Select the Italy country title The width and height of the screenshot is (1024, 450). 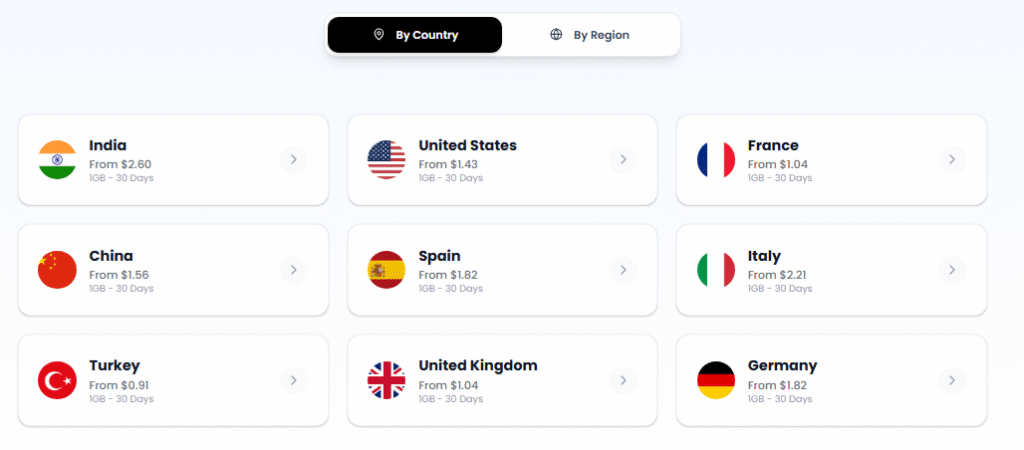(764, 256)
